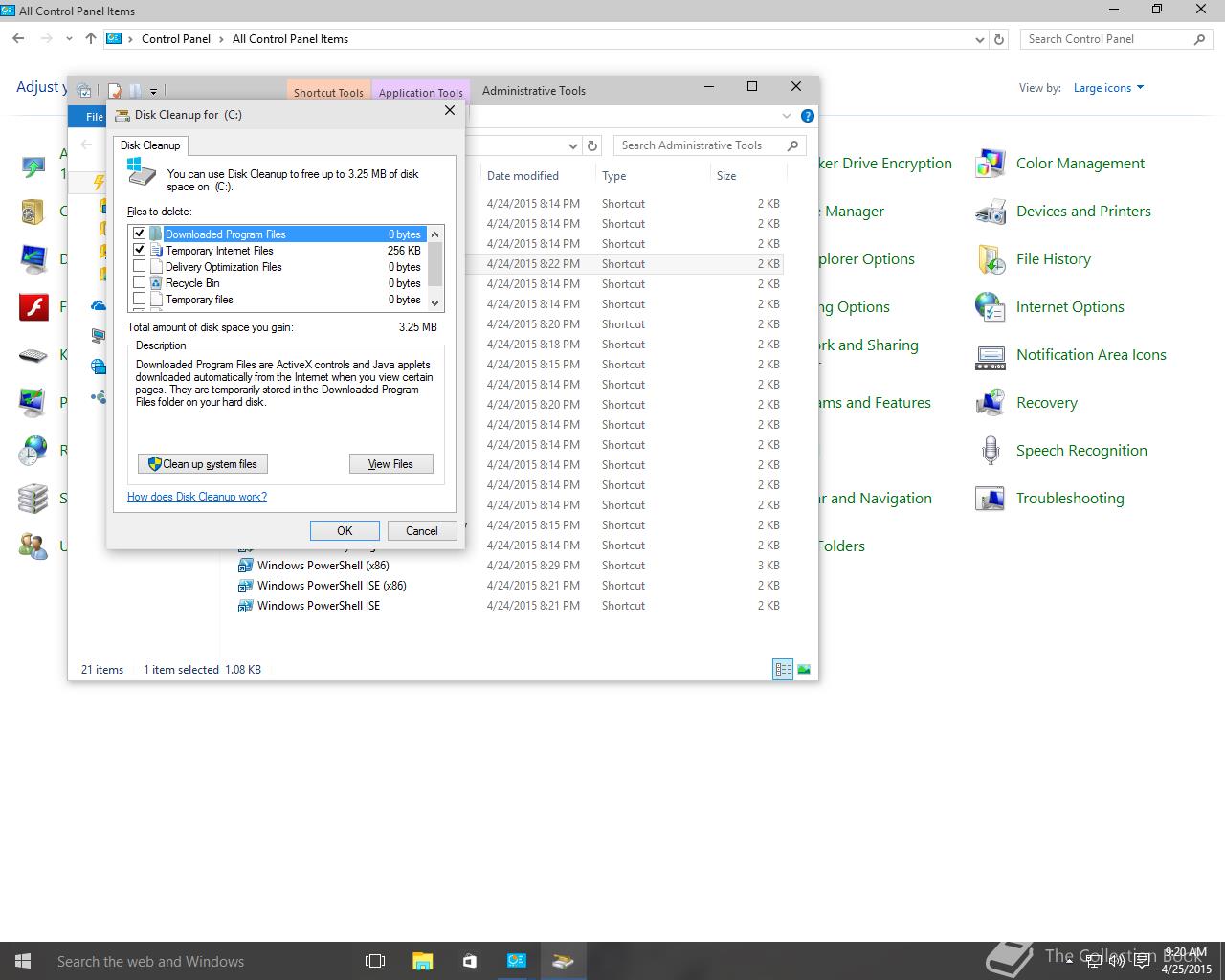Click OK in Disk Cleanup dialog
The height and width of the screenshot is (980, 1225).
point(345,531)
